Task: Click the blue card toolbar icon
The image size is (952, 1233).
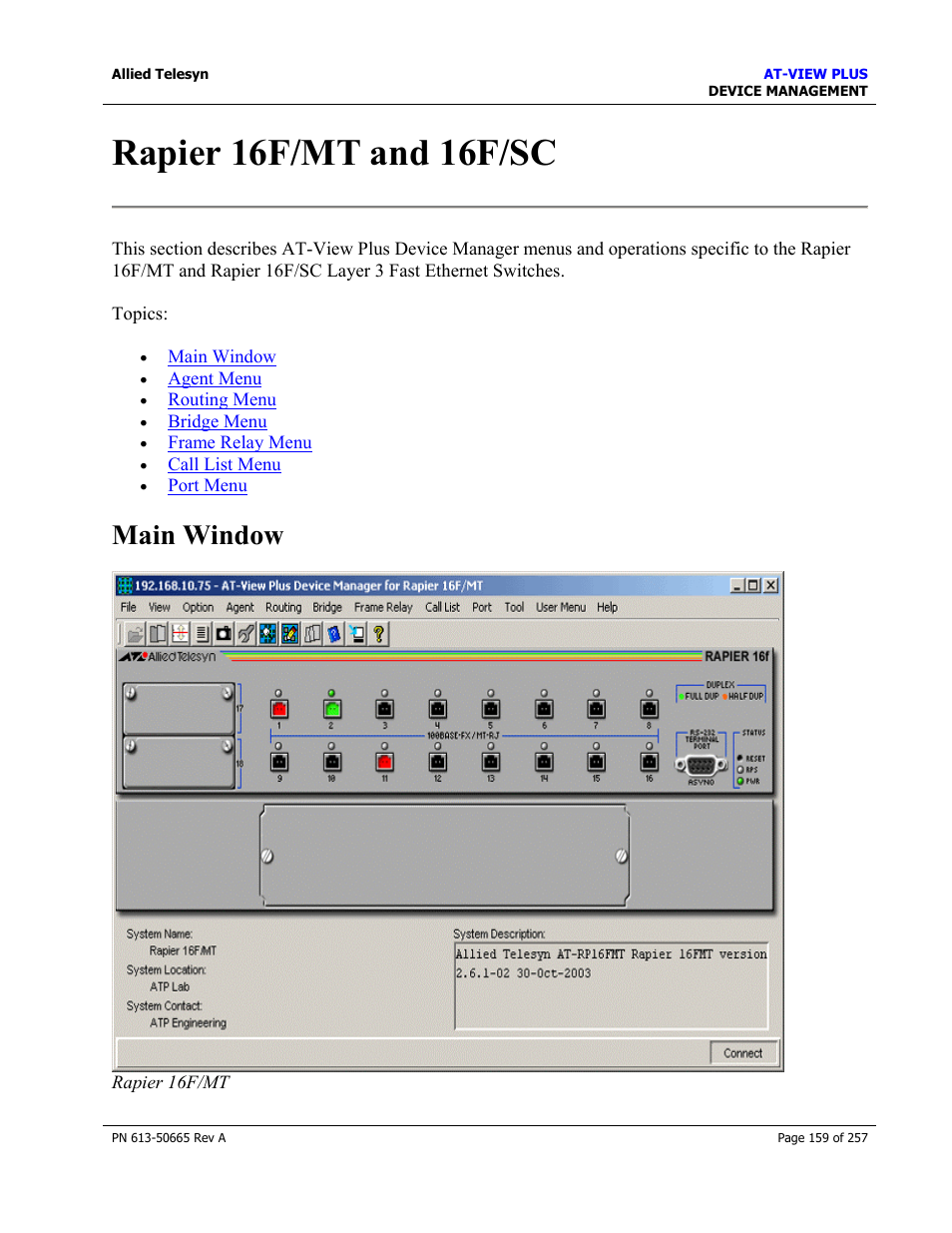Action: pyautogui.click(x=334, y=634)
